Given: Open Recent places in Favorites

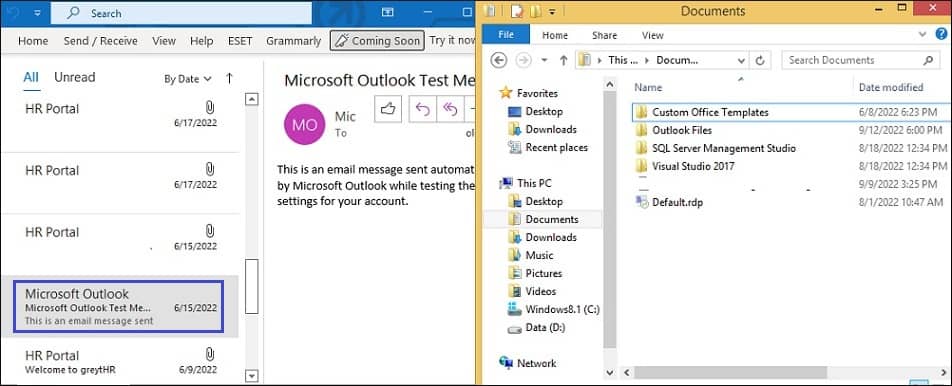Looking at the screenshot, I should click(548, 147).
